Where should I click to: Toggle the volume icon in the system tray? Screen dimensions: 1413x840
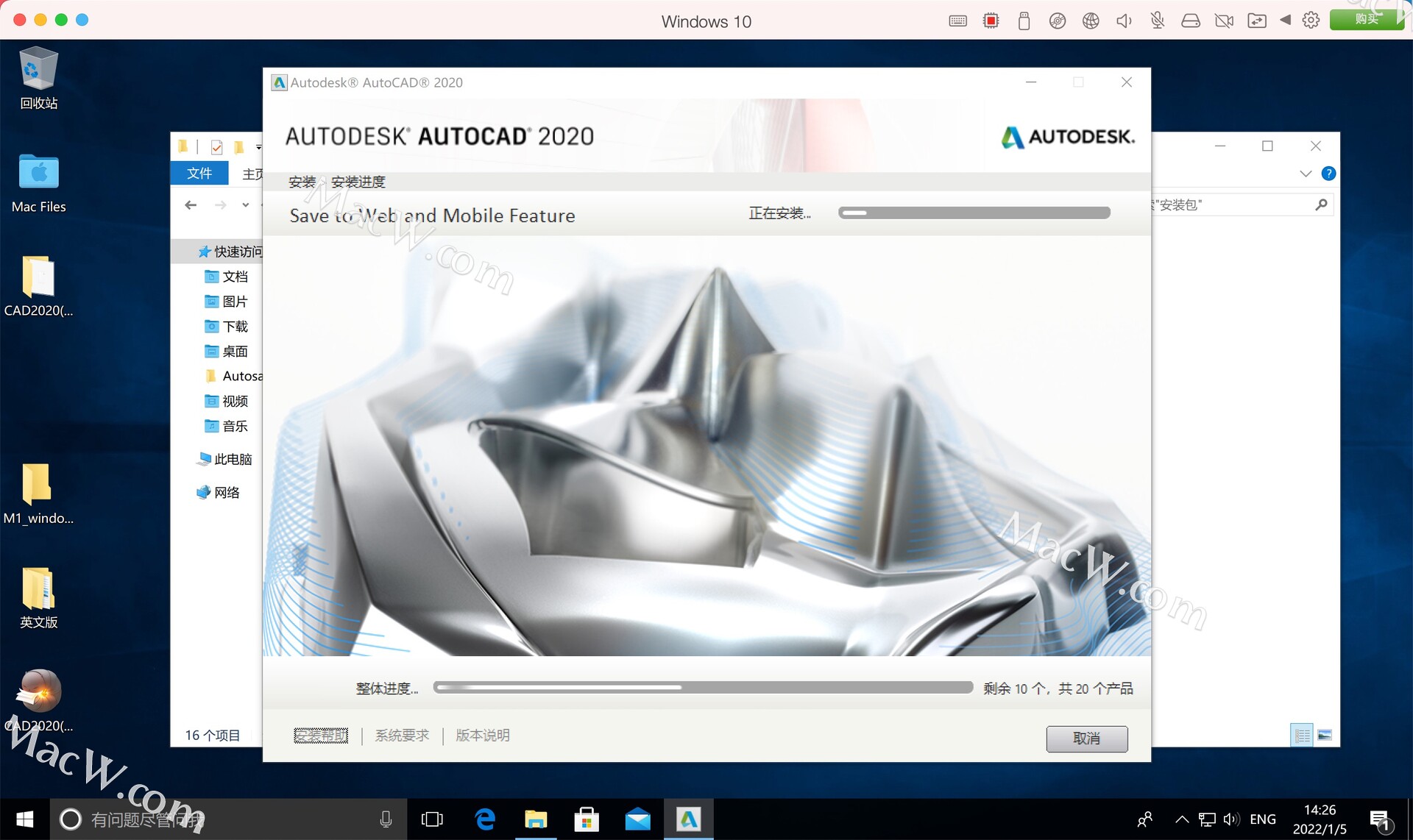tap(1230, 819)
